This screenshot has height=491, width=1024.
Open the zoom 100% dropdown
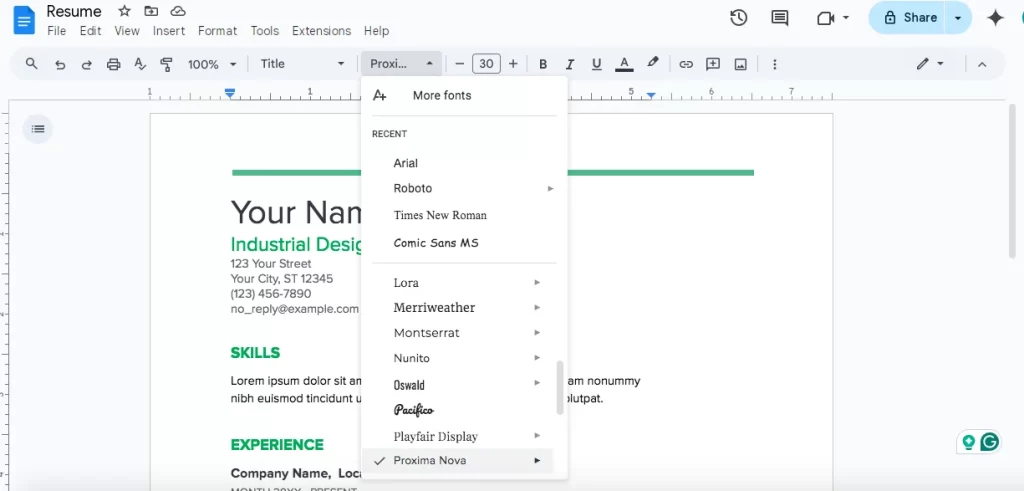click(212, 64)
